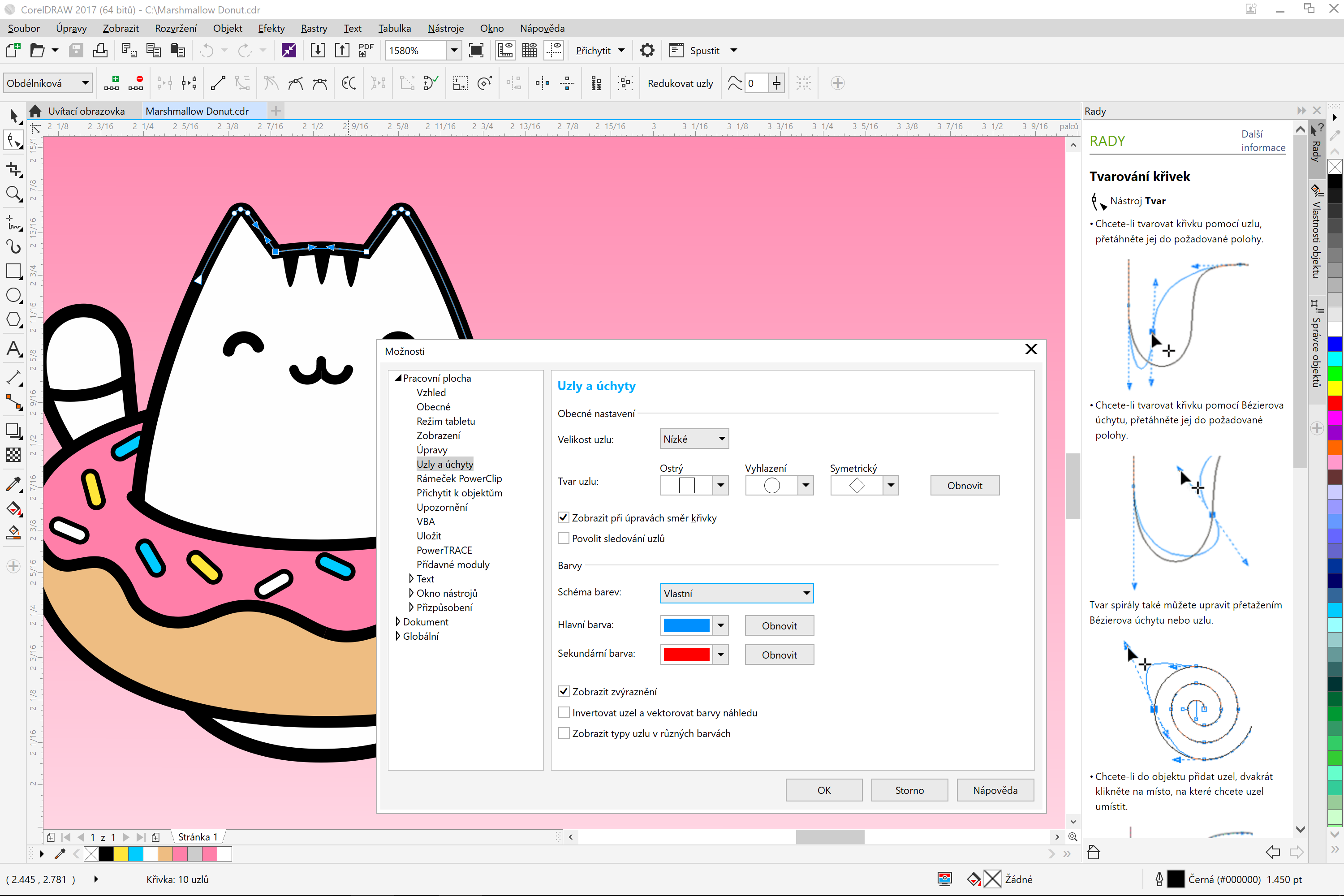The image size is (1344, 896).
Task: Click the Storno button
Action: [x=910, y=790]
